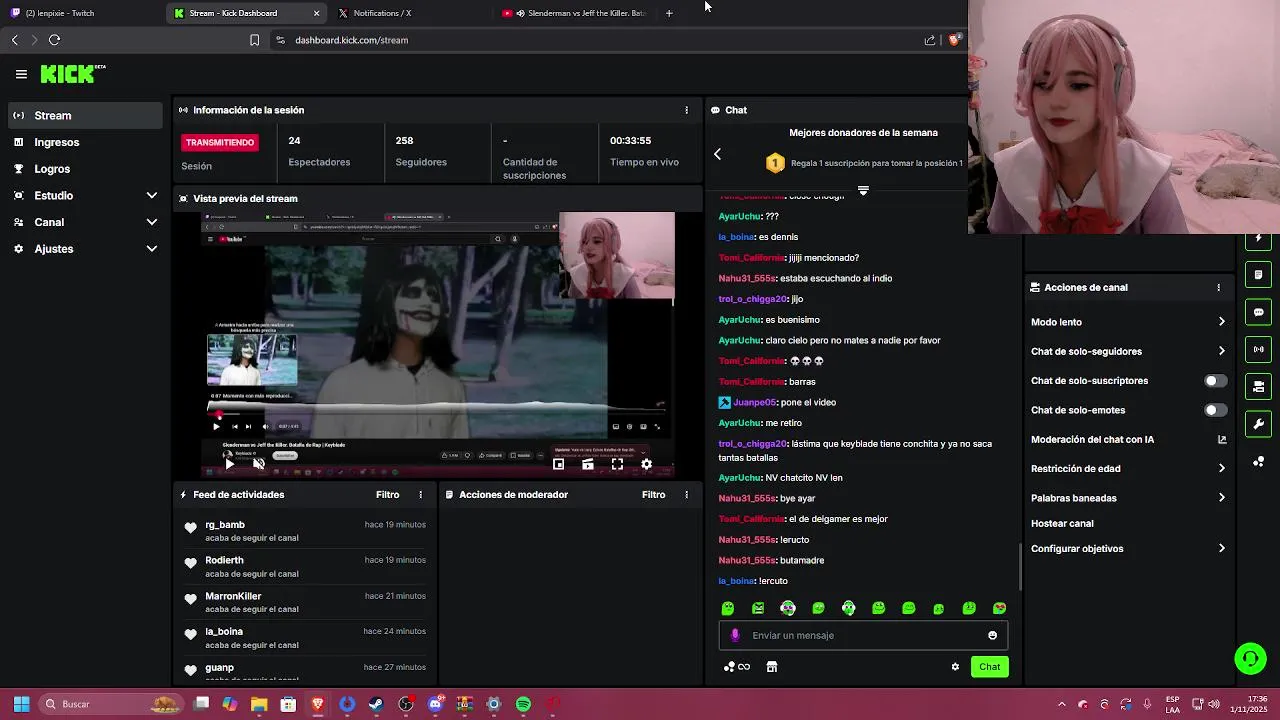Play the stream preview
The width and height of the screenshot is (1280, 720).
click(x=229, y=463)
